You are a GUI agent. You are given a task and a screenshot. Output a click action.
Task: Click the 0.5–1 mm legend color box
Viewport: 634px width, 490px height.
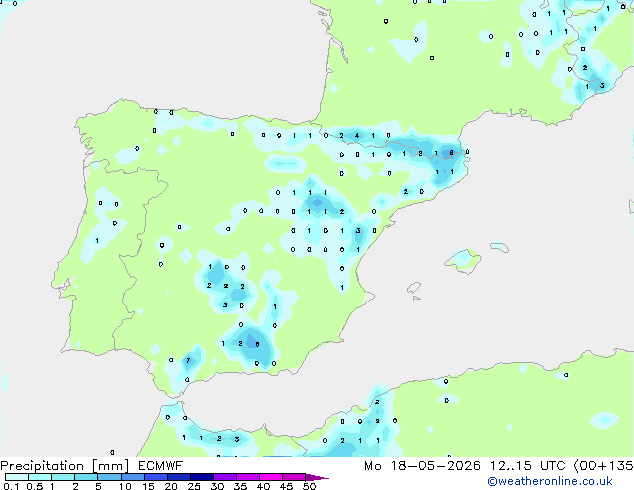[40, 477]
